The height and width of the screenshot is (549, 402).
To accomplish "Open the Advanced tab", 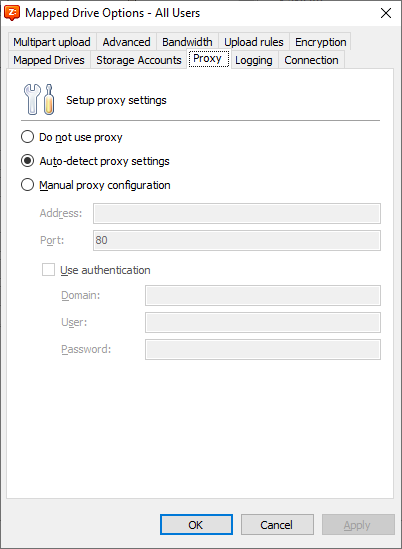I will (126, 42).
